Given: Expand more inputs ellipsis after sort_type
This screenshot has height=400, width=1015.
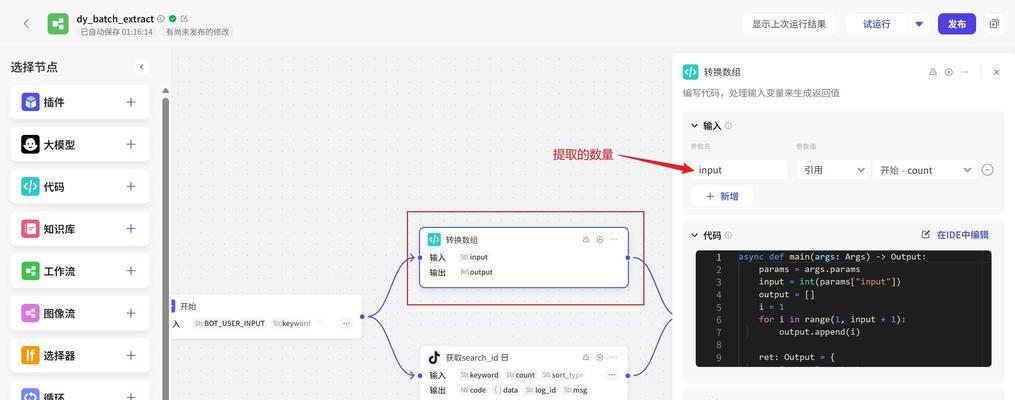Looking at the screenshot, I should pyautogui.click(x=612, y=375).
